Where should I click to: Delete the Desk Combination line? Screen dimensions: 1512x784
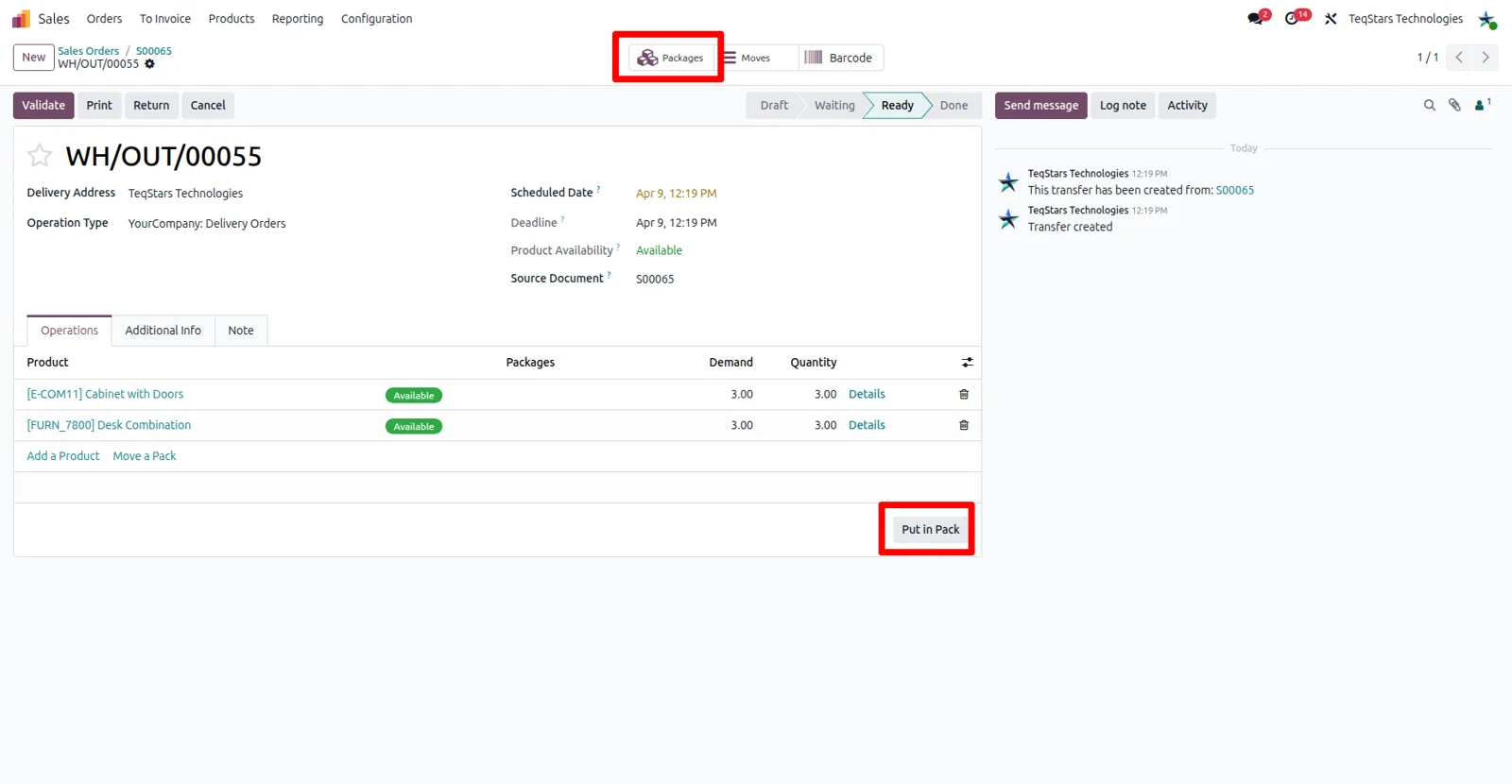964,425
